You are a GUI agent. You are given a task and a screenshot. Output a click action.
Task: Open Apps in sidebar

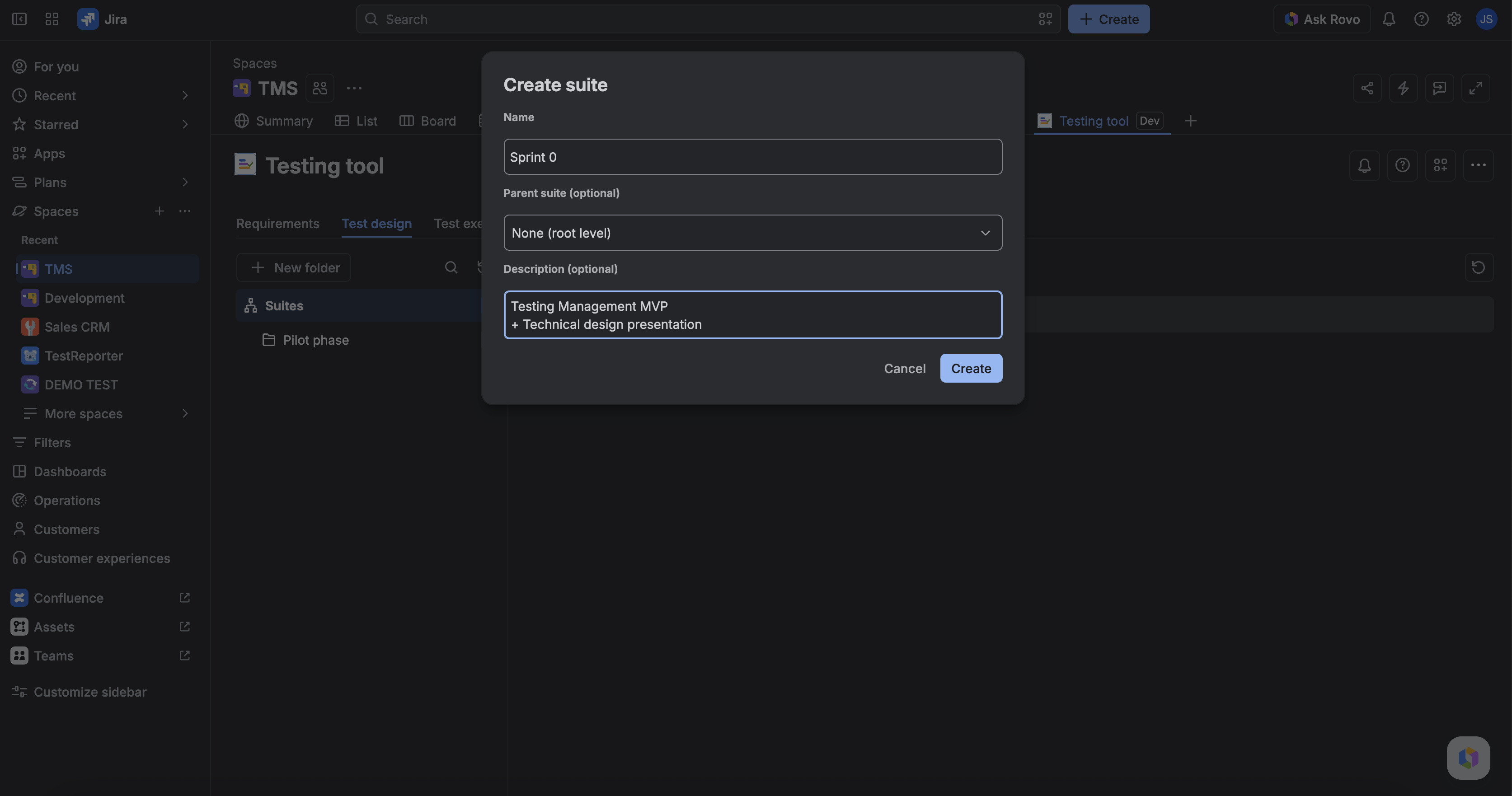[x=103, y=154]
